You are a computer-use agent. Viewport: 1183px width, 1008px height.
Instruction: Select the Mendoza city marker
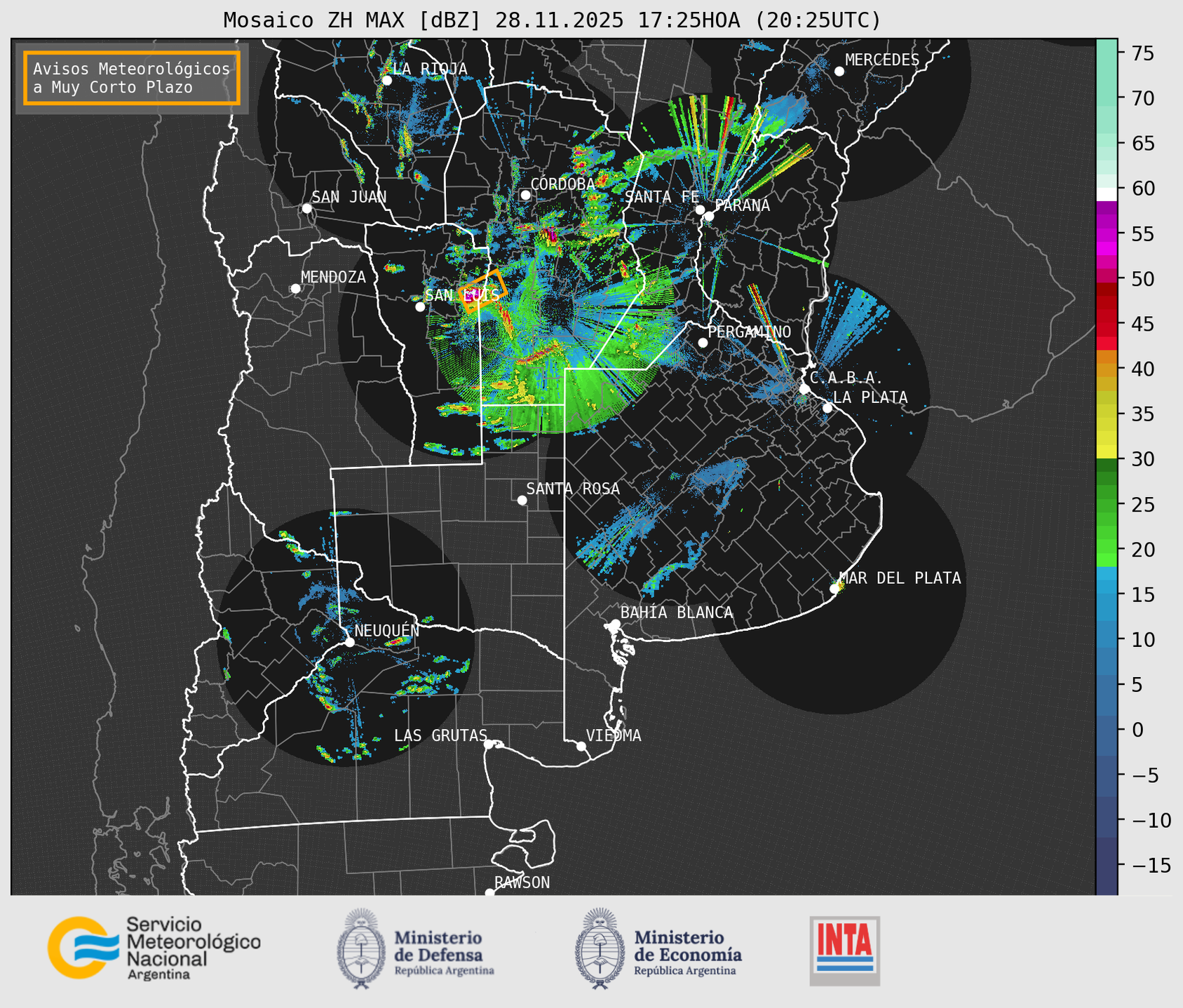[x=295, y=289]
